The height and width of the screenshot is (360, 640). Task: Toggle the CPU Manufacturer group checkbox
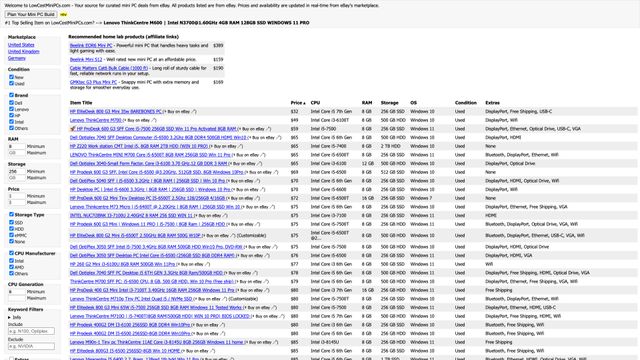(x=11, y=253)
